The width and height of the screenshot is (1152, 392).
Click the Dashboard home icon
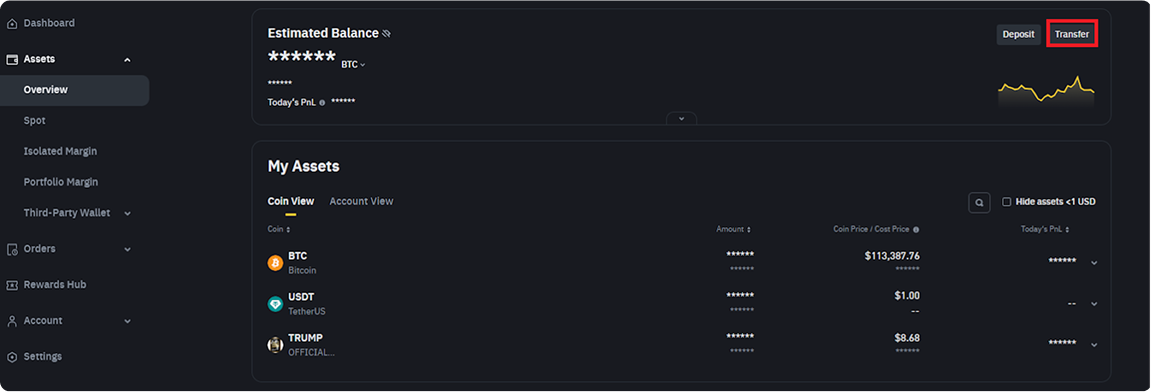(x=12, y=23)
